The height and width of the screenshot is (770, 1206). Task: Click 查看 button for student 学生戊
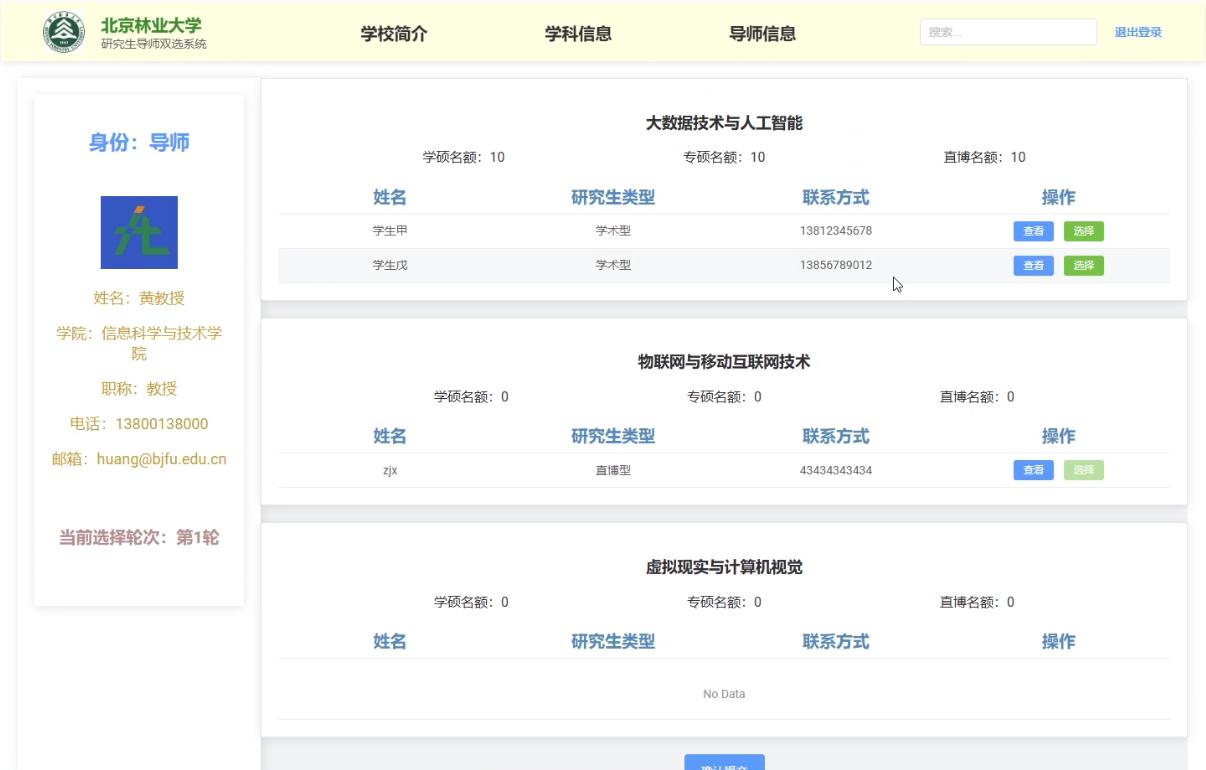[x=1033, y=265]
